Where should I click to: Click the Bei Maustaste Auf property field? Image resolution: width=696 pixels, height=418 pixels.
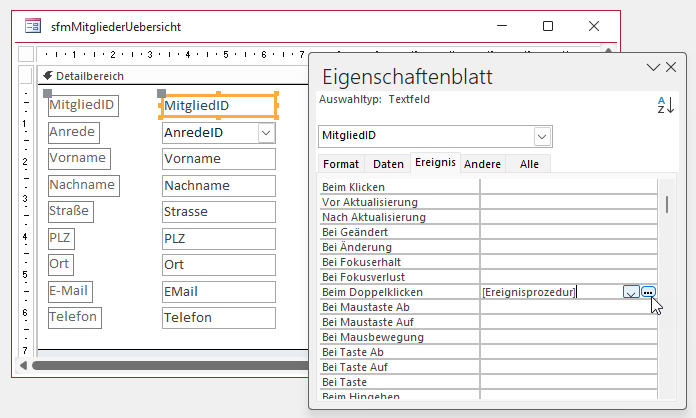tap(569, 322)
